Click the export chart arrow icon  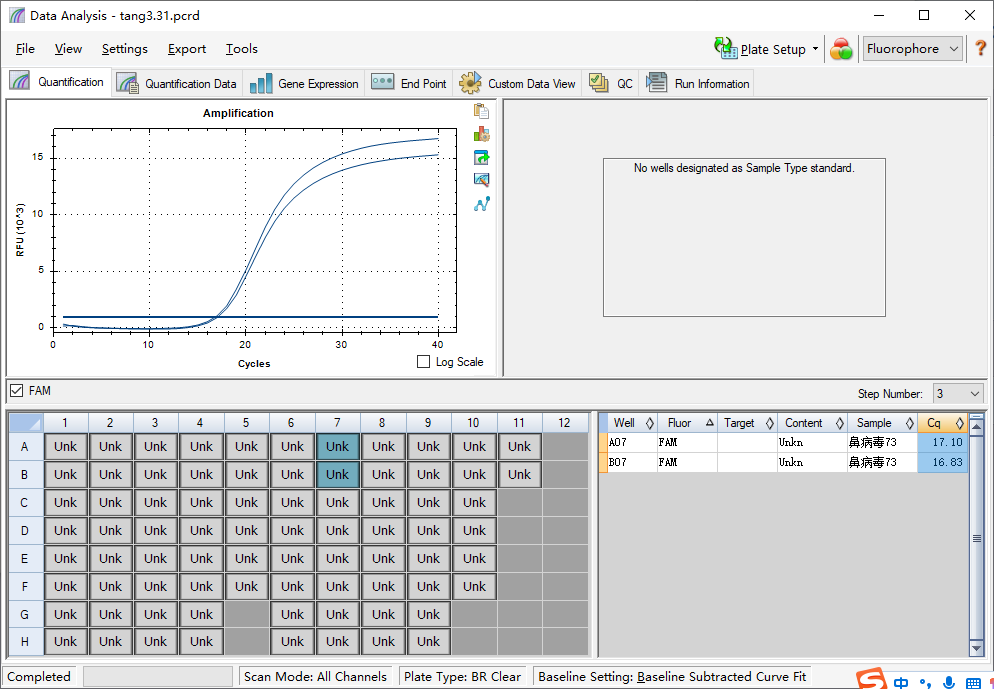click(481, 157)
